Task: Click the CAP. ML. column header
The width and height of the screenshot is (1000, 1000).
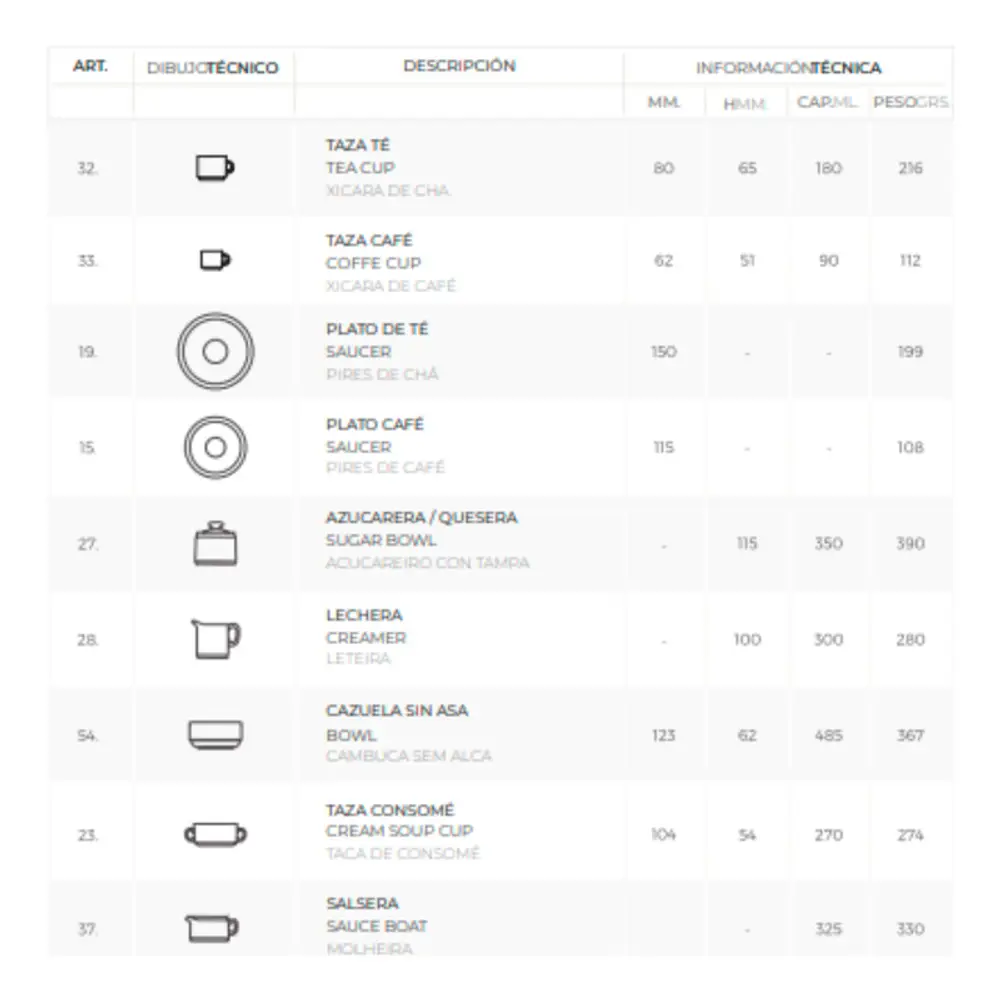Action: click(828, 103)
